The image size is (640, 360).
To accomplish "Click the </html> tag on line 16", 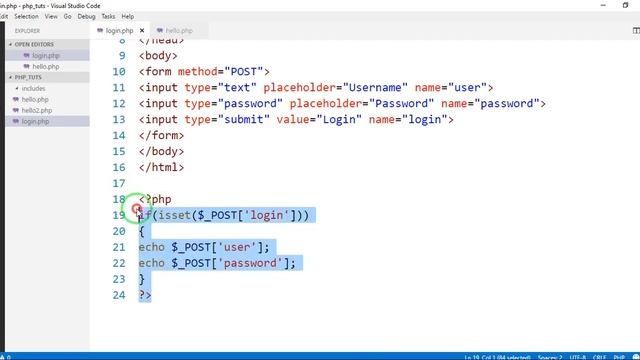I will 161,167.
